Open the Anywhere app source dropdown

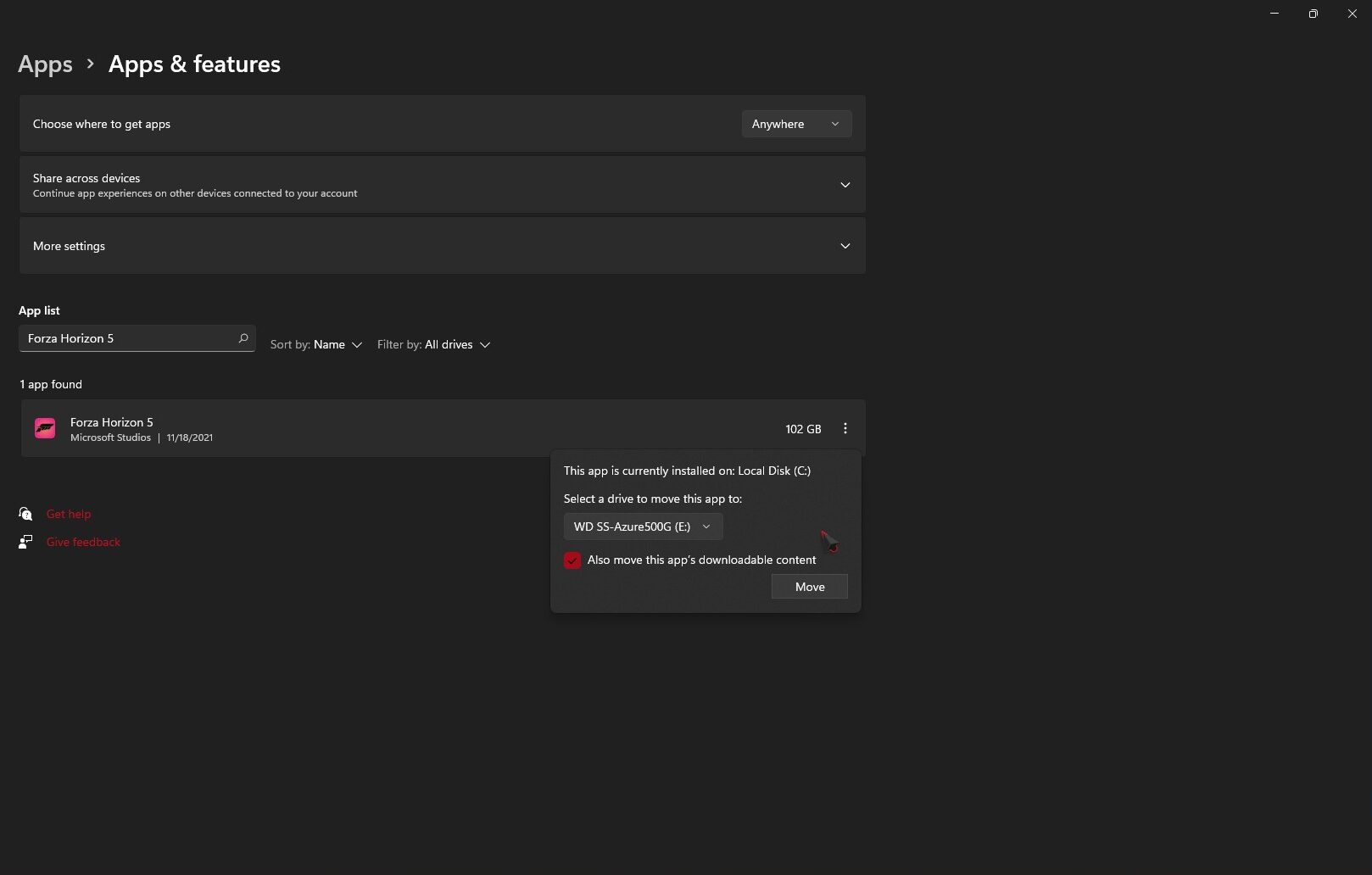[795, 124]
